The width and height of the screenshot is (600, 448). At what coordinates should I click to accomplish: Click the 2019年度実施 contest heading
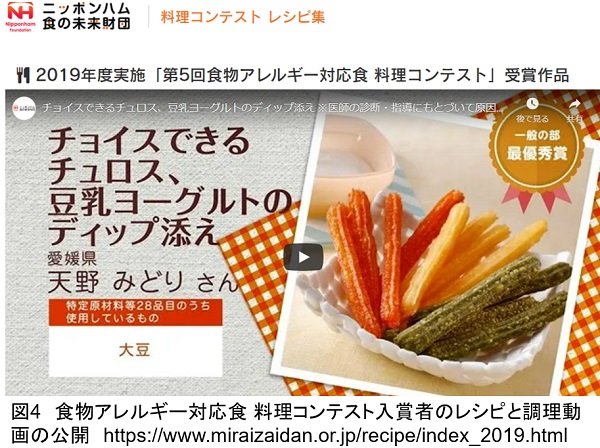[302, 75]
